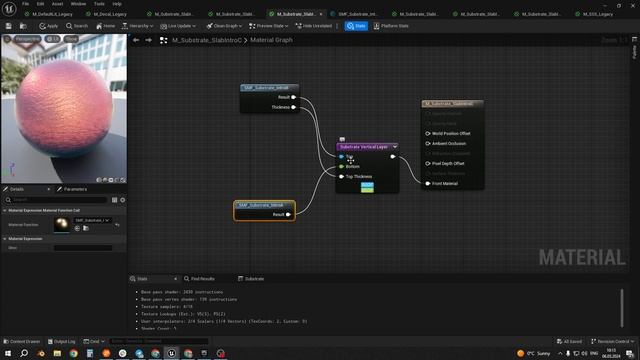Apply material changes with Apply button

tap(49, 26)
